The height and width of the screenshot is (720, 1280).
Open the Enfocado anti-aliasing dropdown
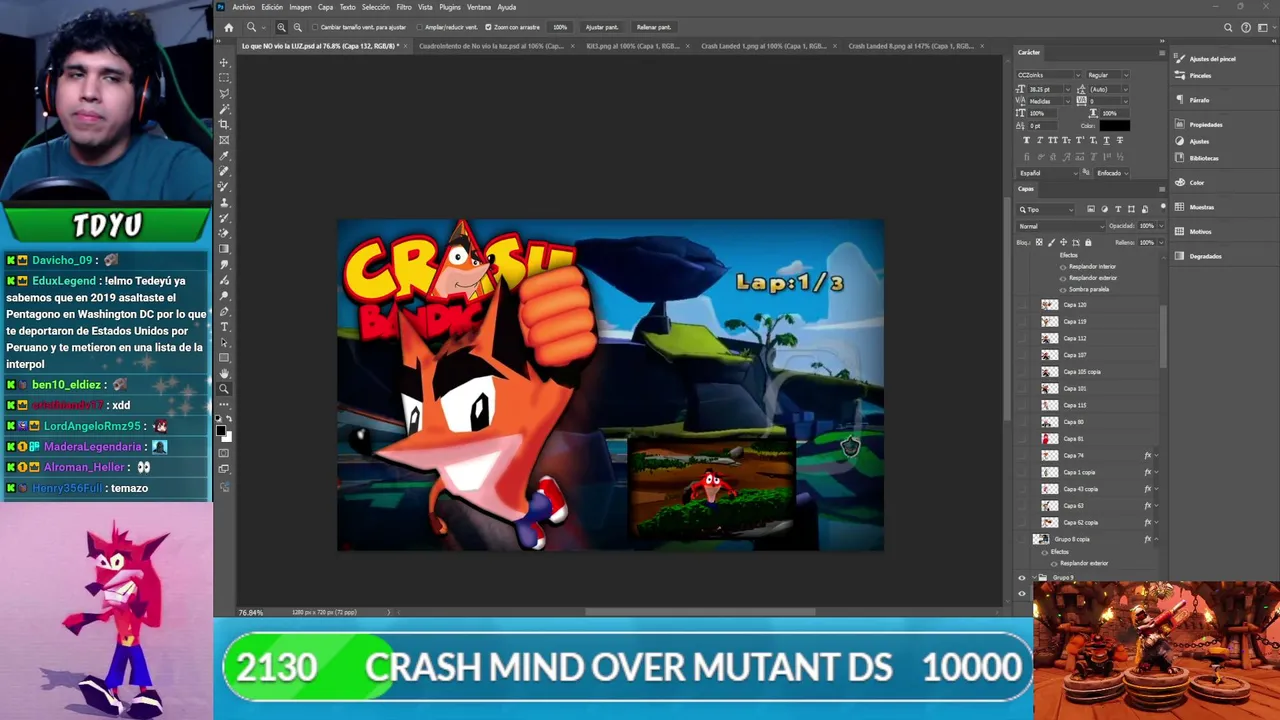[1112, 173]
